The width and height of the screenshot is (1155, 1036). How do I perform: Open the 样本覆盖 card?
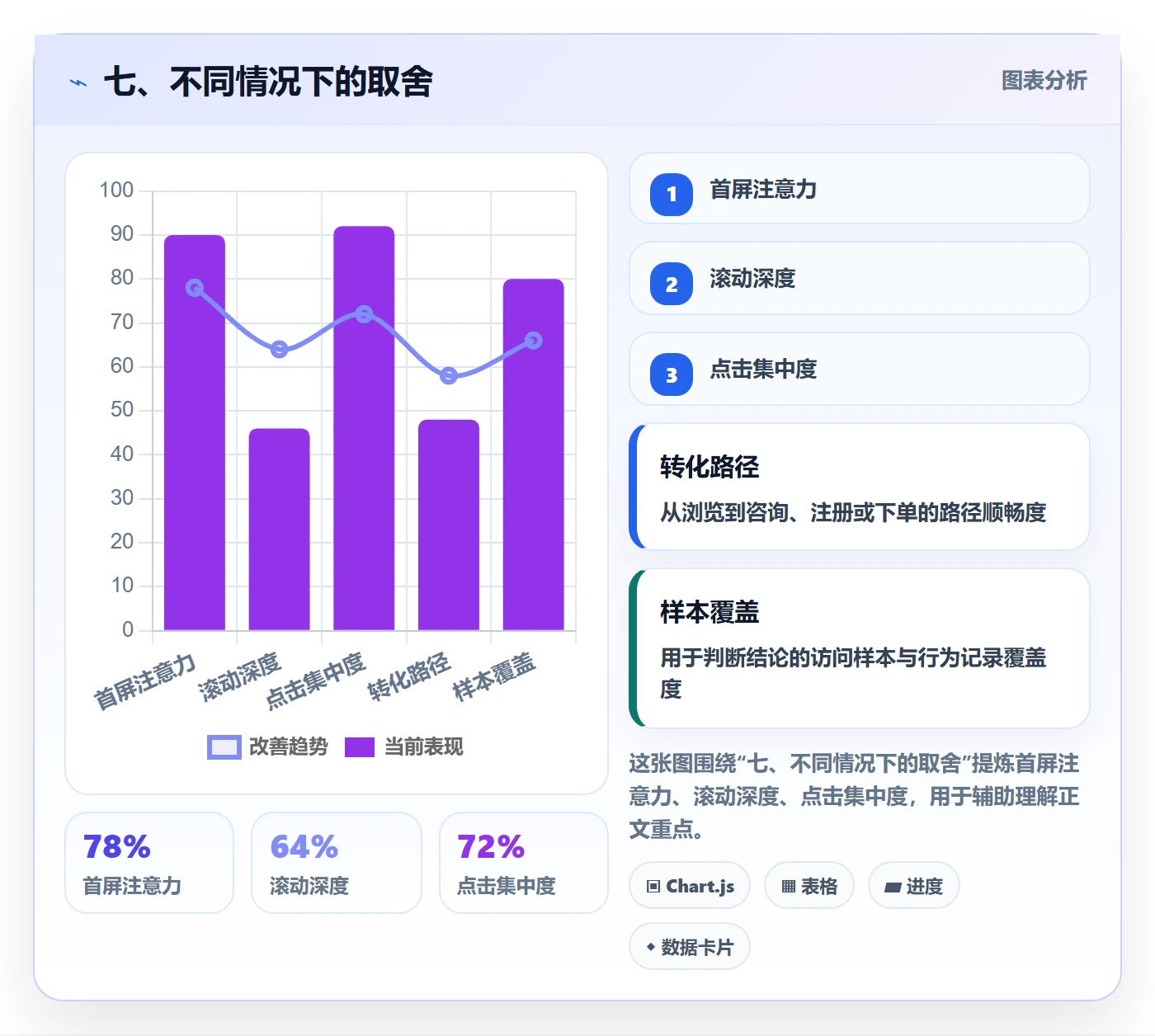point(860,648)
